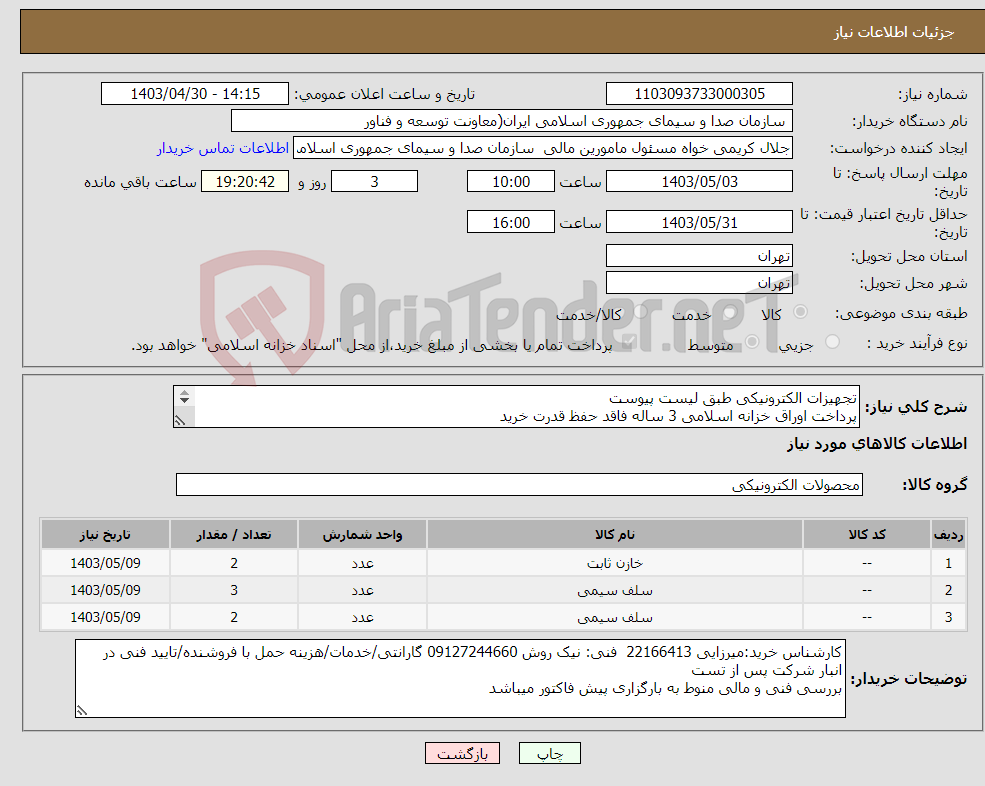Click the کد کالا column header
985x786 pixels.
[867, 535]
